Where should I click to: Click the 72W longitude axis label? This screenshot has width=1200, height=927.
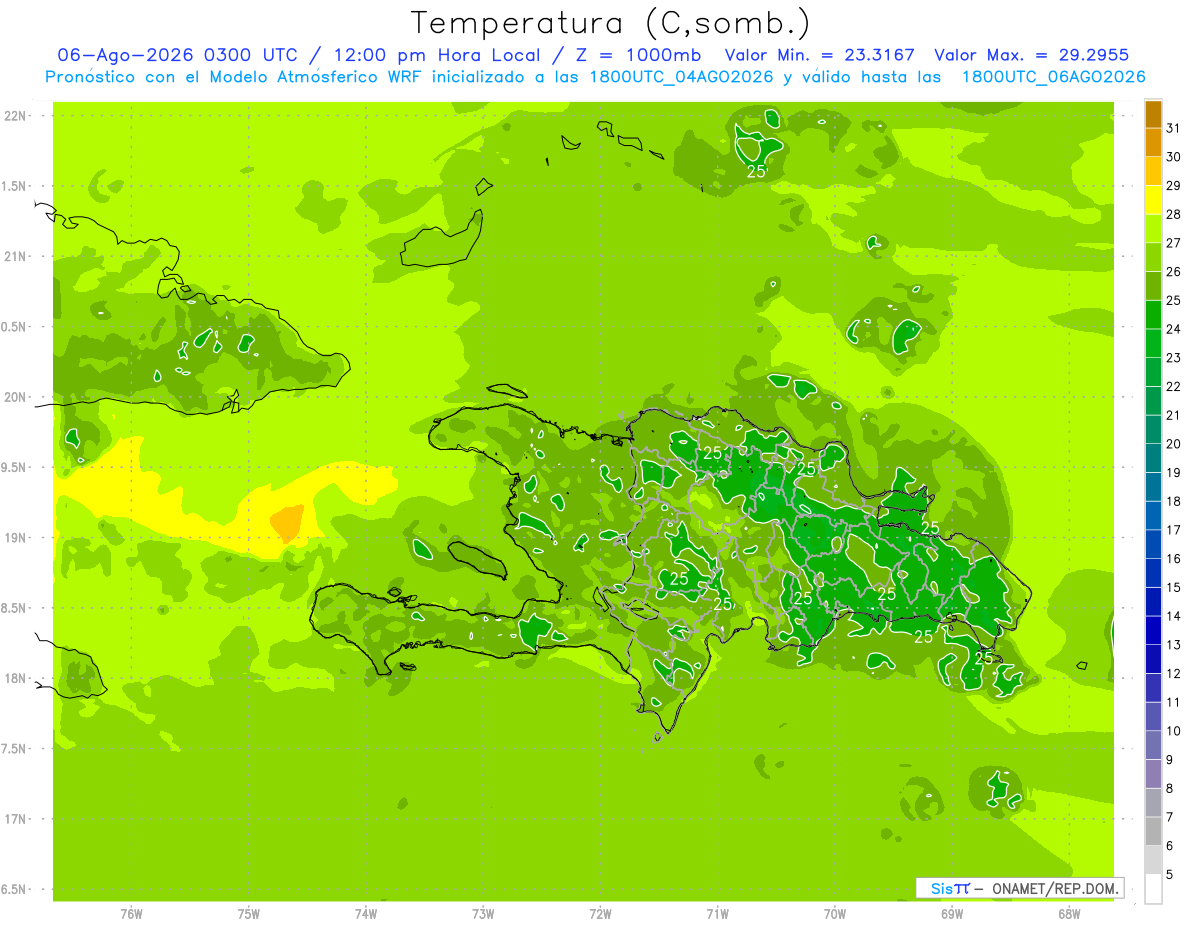(600, 913)
